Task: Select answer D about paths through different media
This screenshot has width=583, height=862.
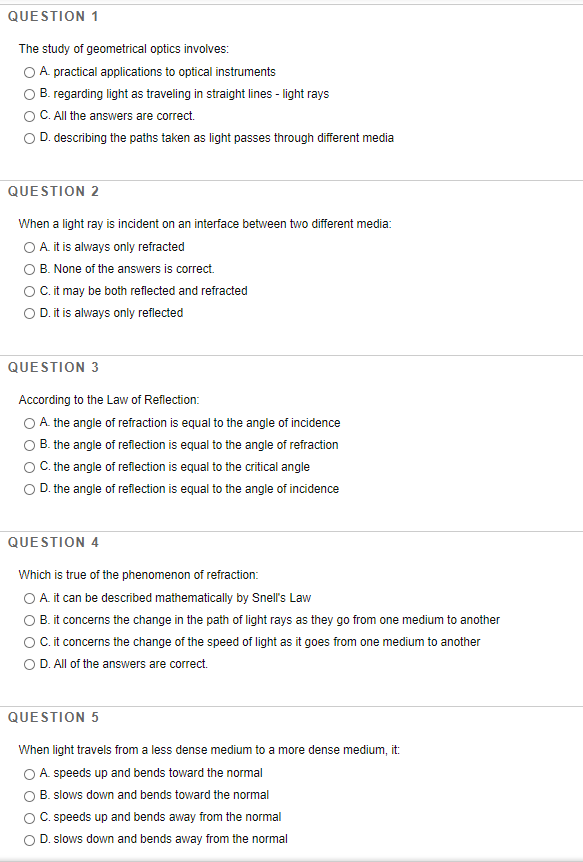Action: (x=29, y=137)
